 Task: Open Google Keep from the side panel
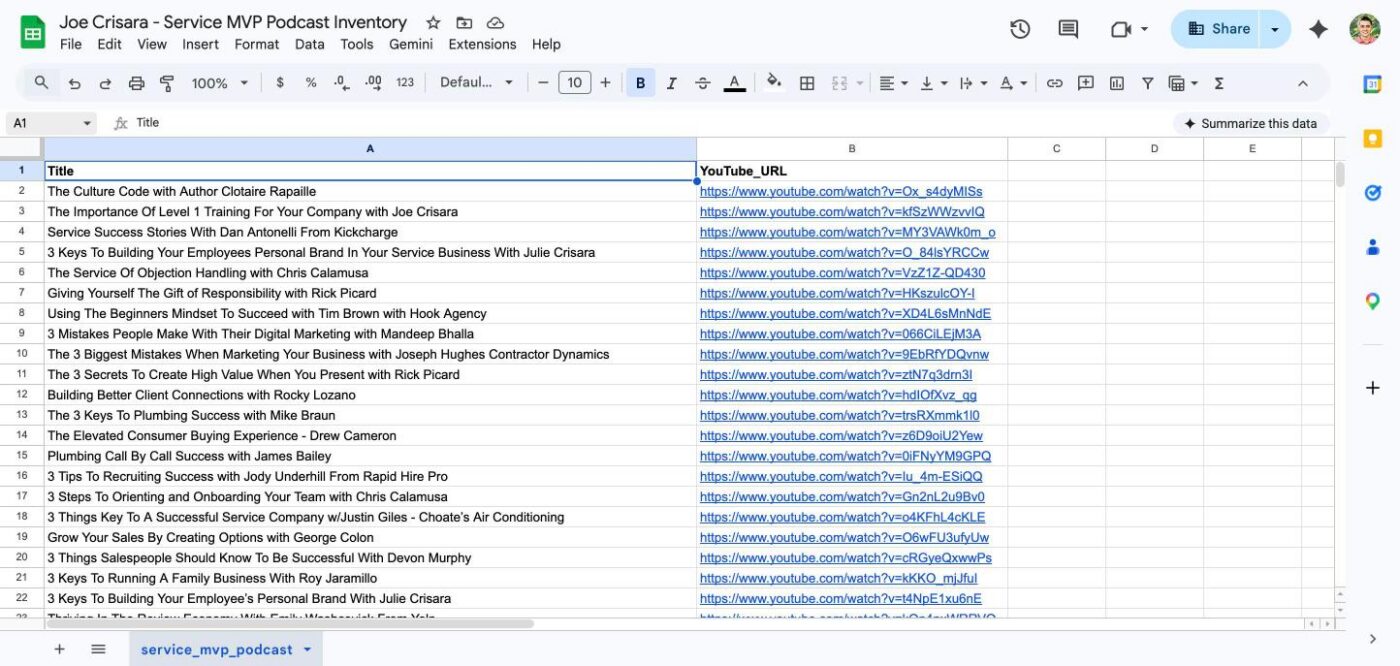[1372, 138]
